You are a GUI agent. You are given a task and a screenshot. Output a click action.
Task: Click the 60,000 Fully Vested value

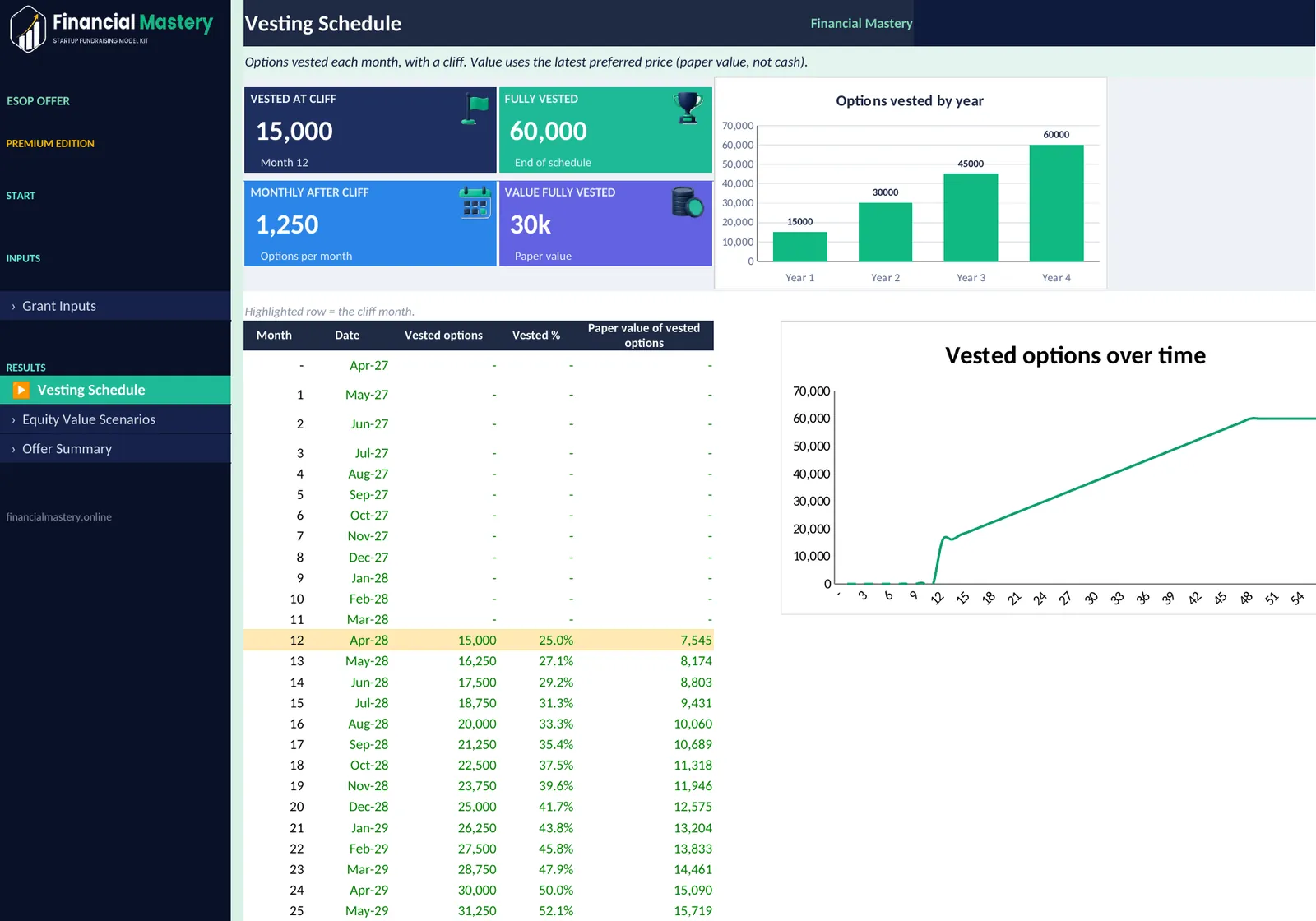[x=548, y=131]
